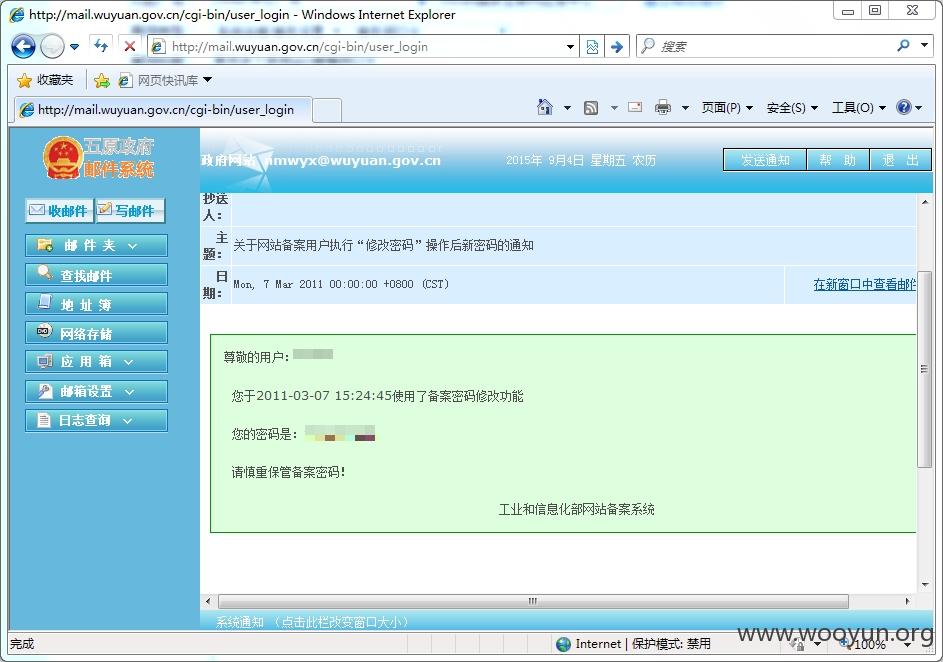Click the 完成 status bar text

coord(22,644)
